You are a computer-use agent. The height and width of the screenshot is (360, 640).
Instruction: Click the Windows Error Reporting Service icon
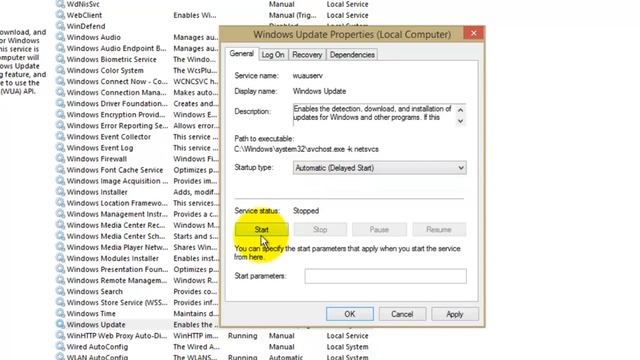[60, 126]
